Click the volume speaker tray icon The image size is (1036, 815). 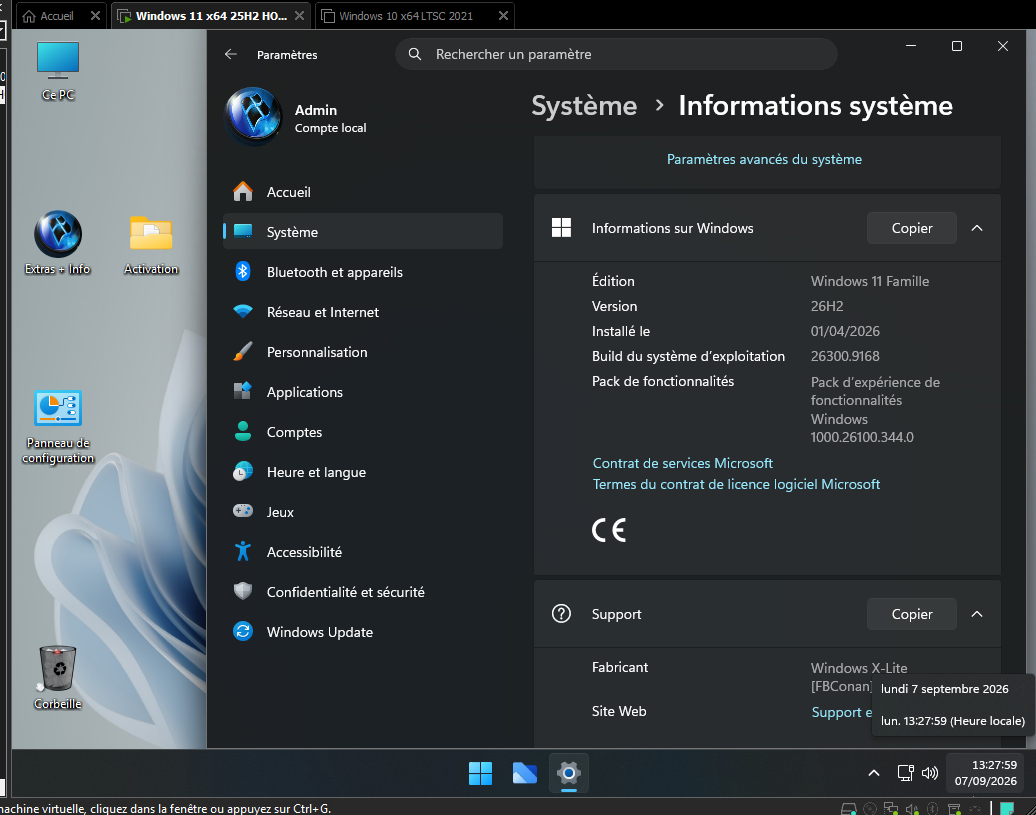click(930, 773)
